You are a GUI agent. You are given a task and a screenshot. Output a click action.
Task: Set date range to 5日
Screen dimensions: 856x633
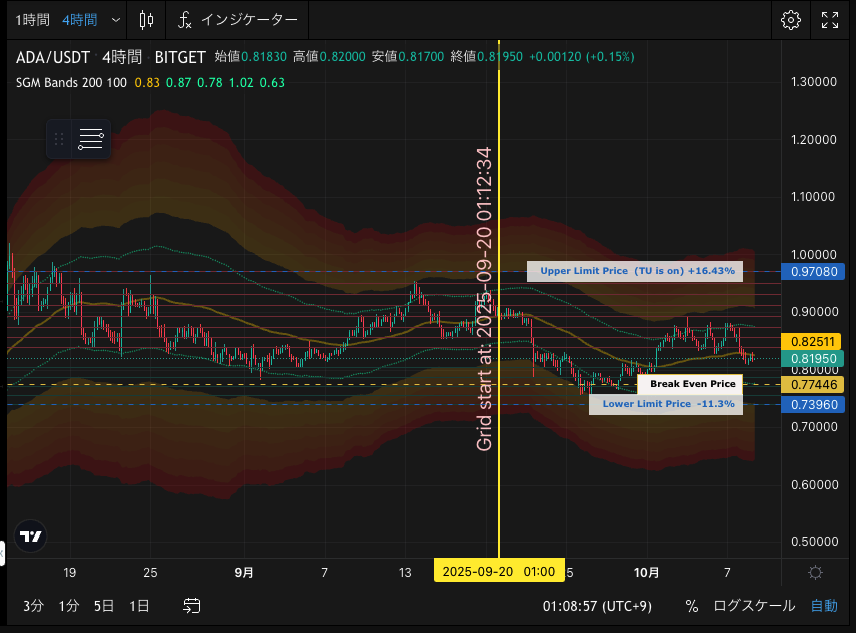[x=104, y=605]
